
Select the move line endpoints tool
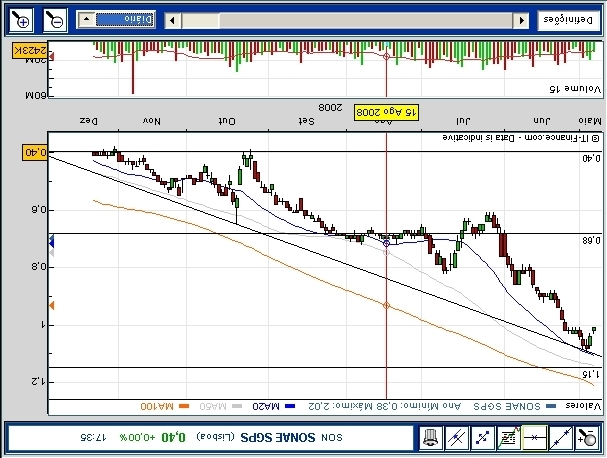coord(483,438)
